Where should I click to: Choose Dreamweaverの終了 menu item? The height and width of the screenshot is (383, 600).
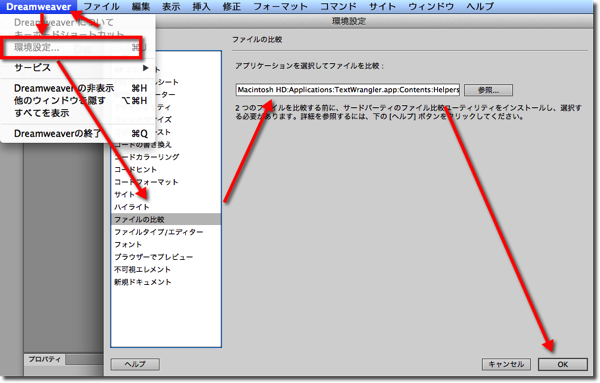pos(78,134)
